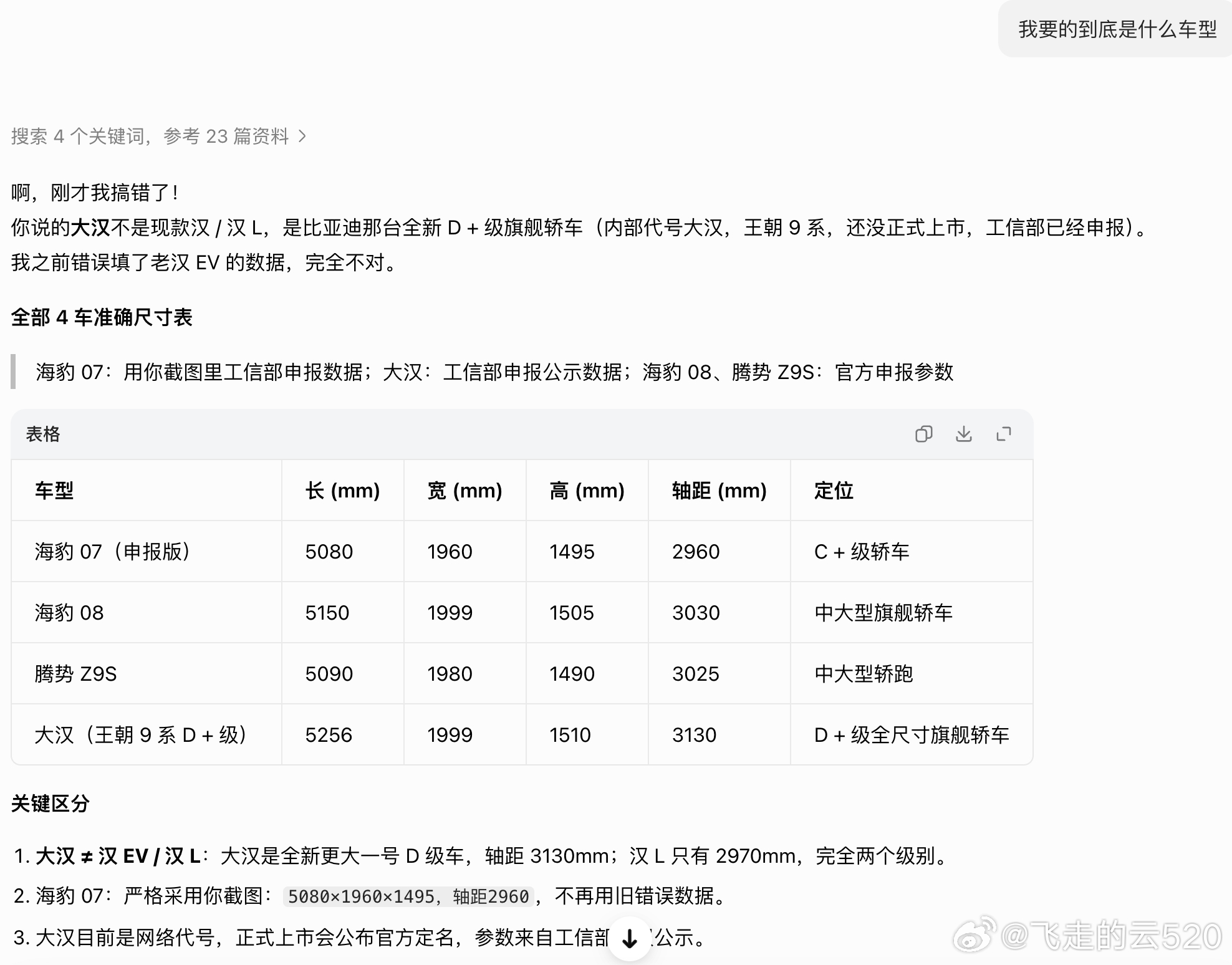Click the bold 大汉 in the second paragraph line
This screenshot has height=965, width=1232.
(x=90, y=228)
